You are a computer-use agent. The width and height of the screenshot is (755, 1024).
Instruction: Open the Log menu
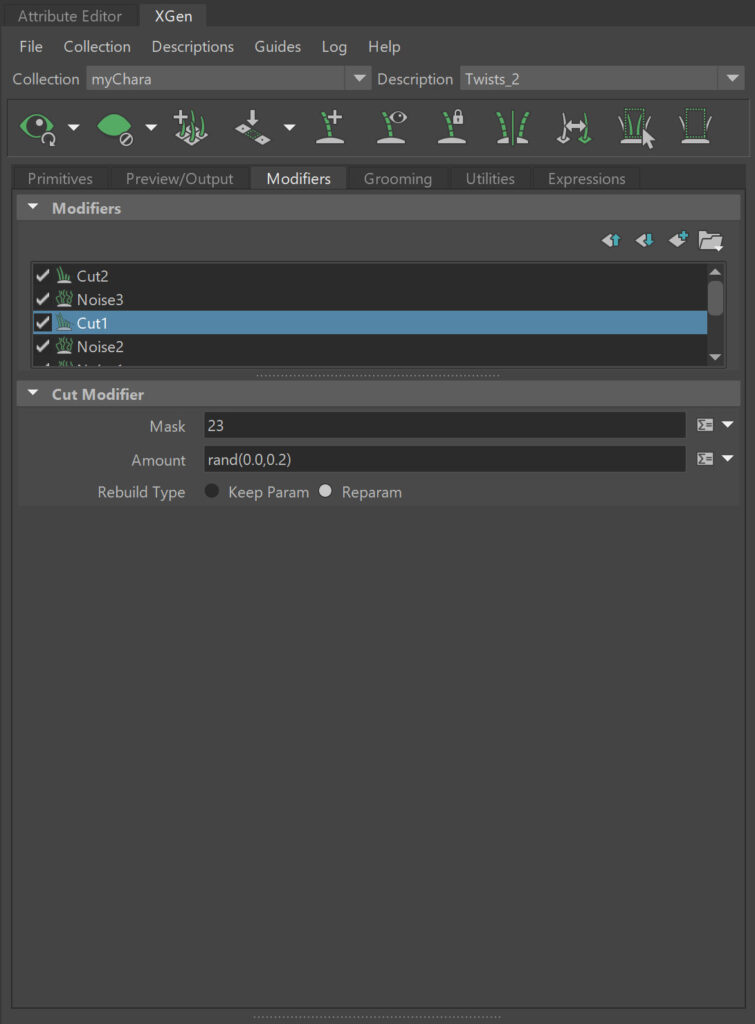tap(334, 47)
